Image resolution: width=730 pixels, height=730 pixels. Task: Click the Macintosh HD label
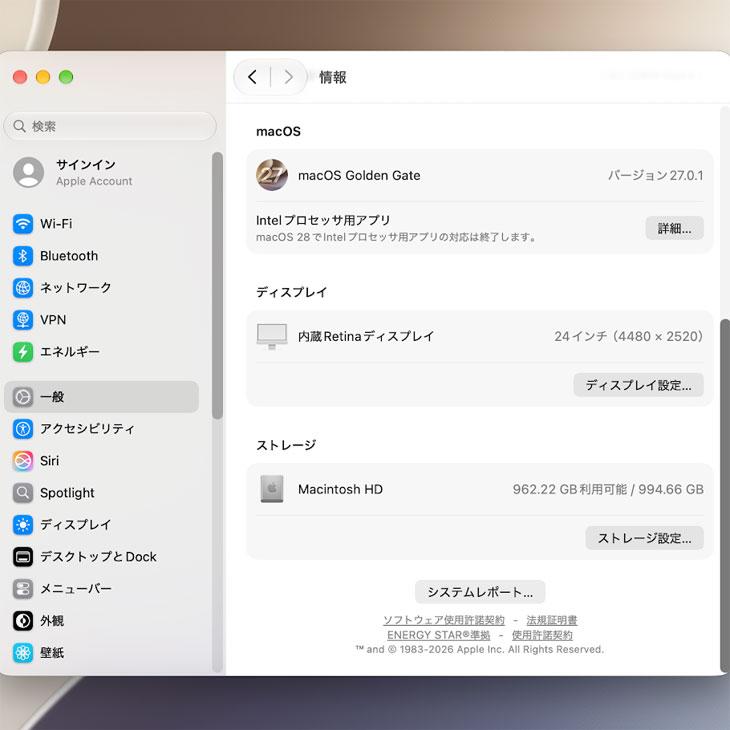coord(340,489)
